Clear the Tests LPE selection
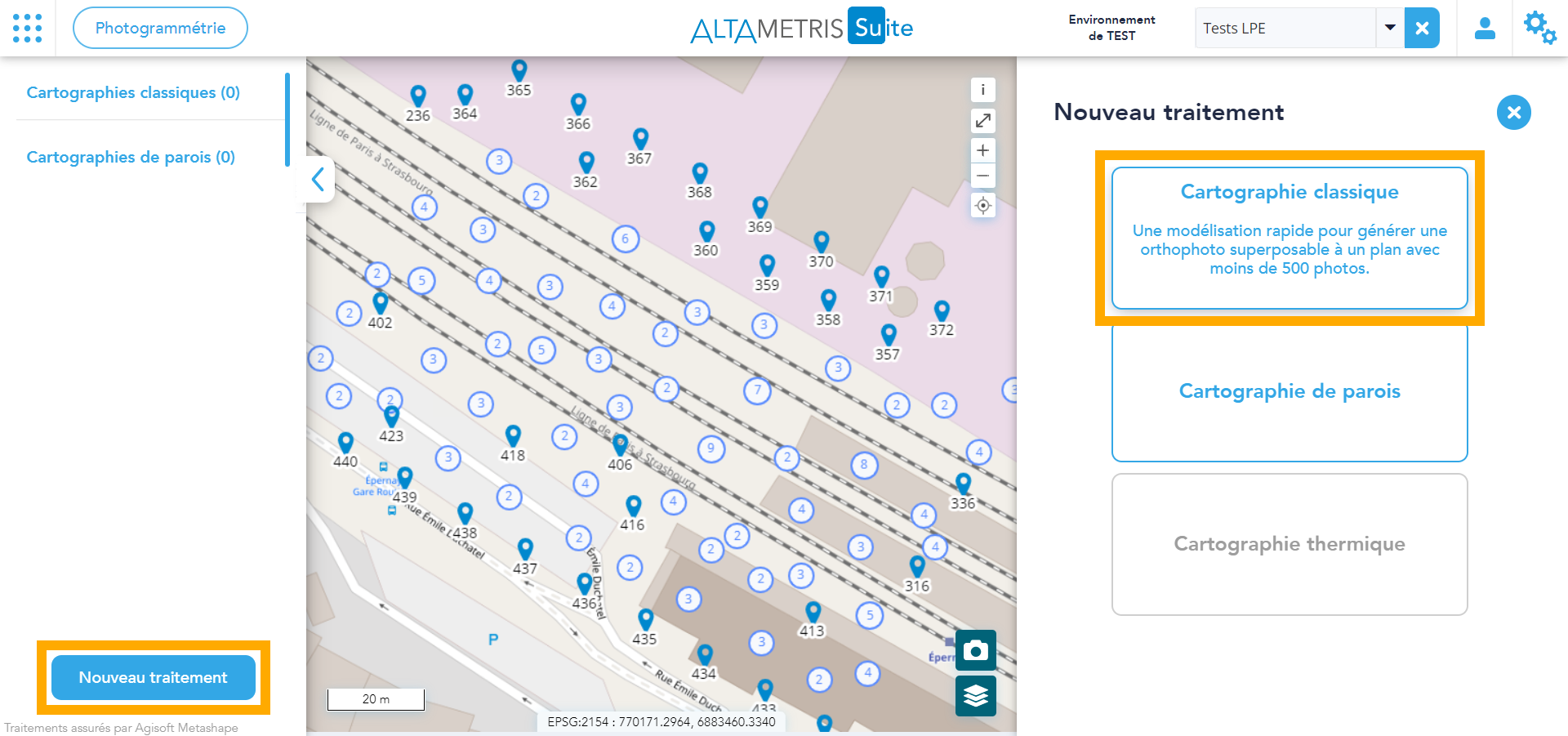This screenshot has width=1568, height=736. [1422, 29]
